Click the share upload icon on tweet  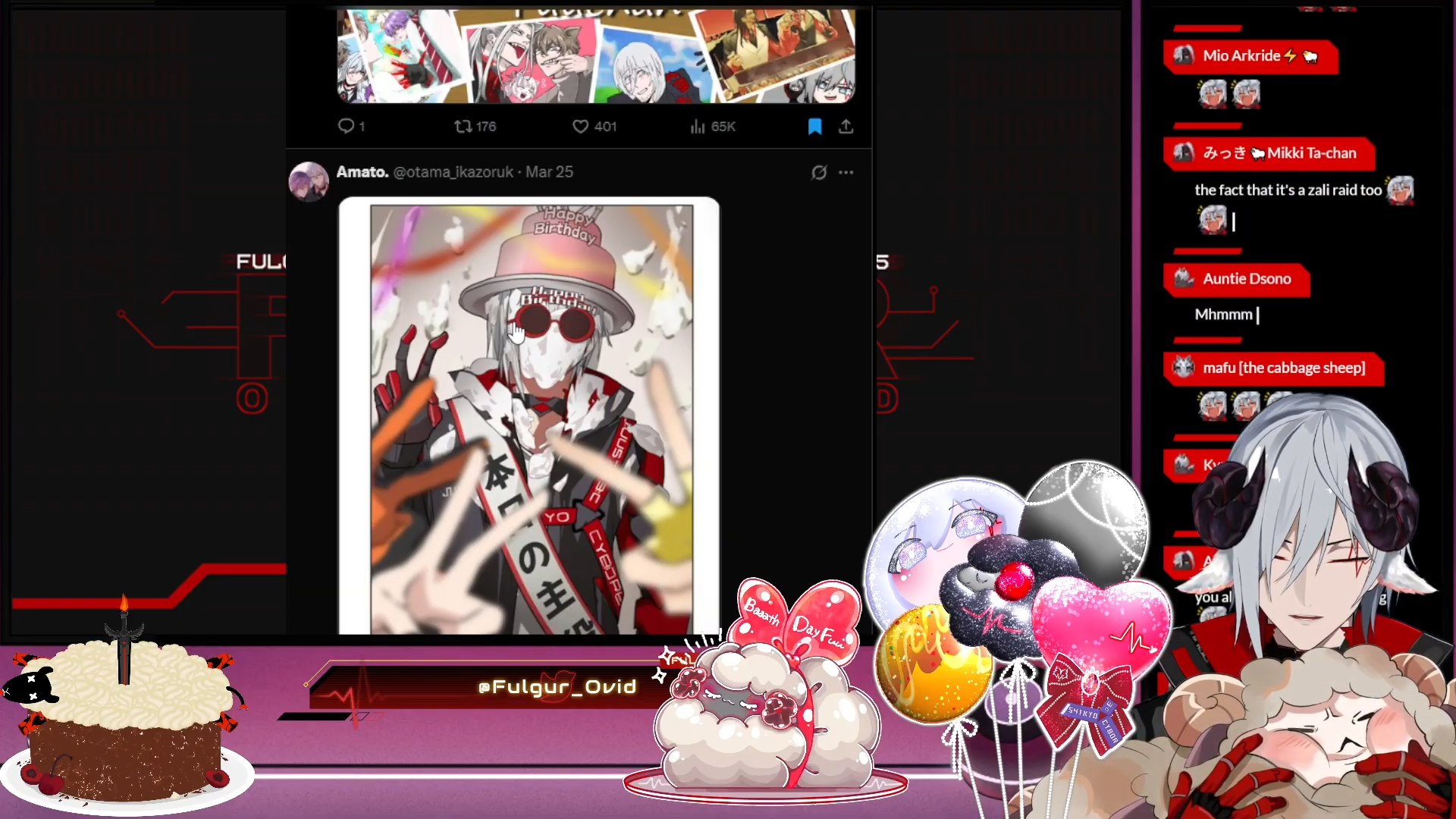coord(846,126)
